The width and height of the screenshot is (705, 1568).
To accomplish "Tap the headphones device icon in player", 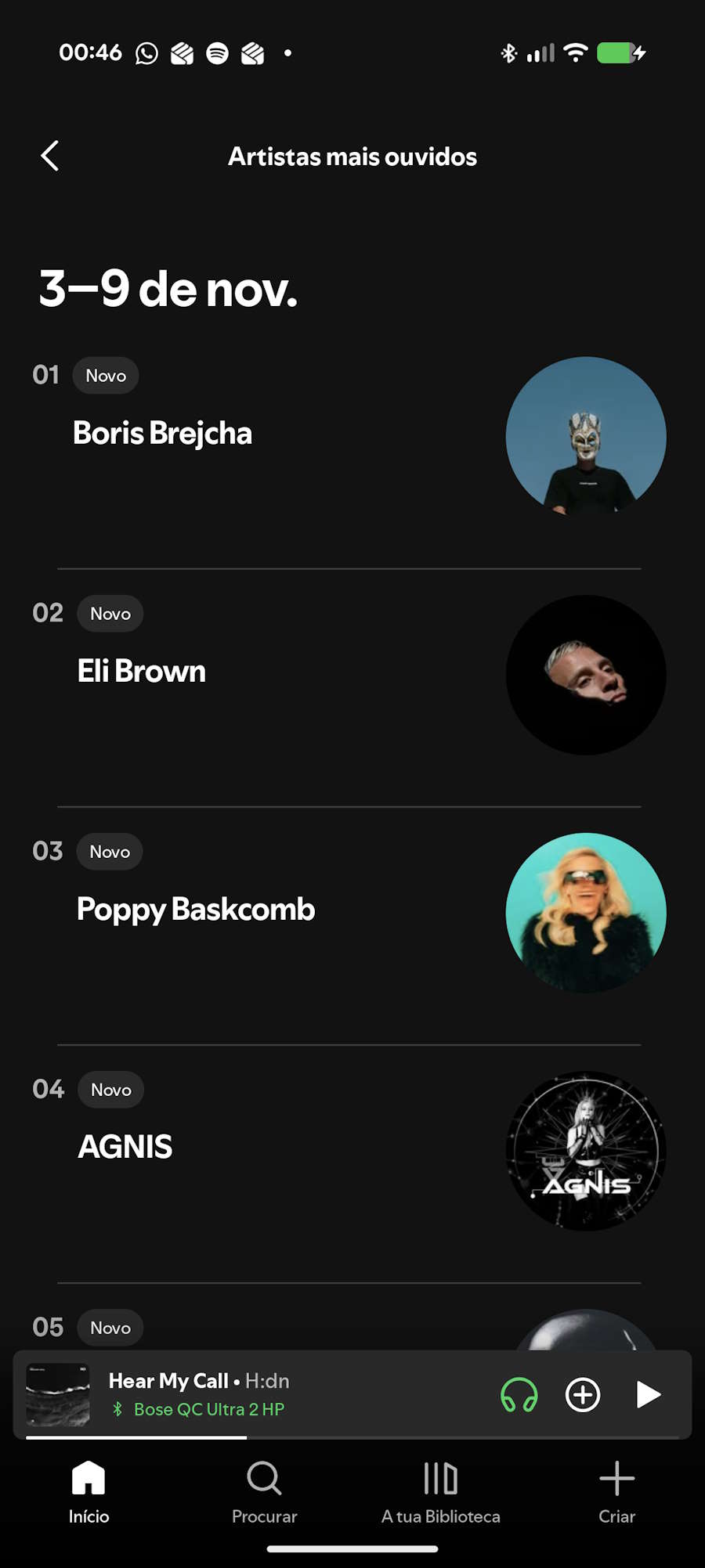I will [x=519, y=1394].
